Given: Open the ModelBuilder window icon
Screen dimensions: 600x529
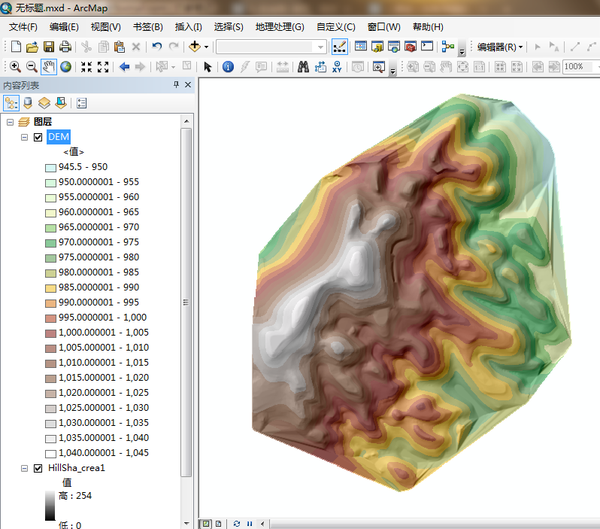Looking at the screenshot, I should 447,47.
